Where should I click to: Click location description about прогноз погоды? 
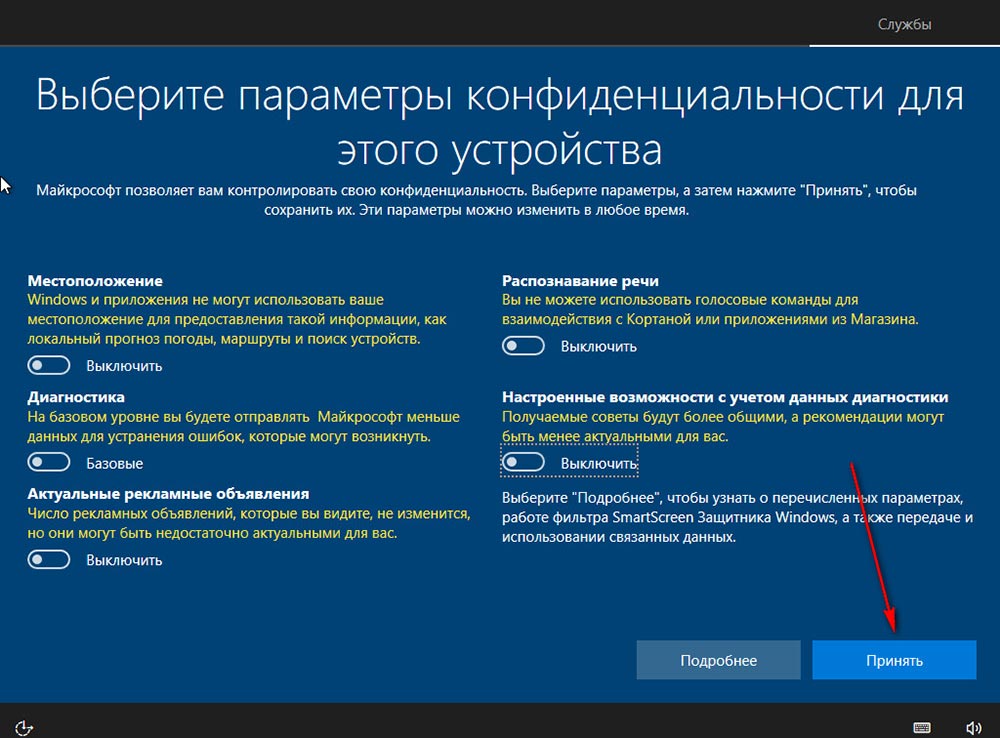pos(237,319)
